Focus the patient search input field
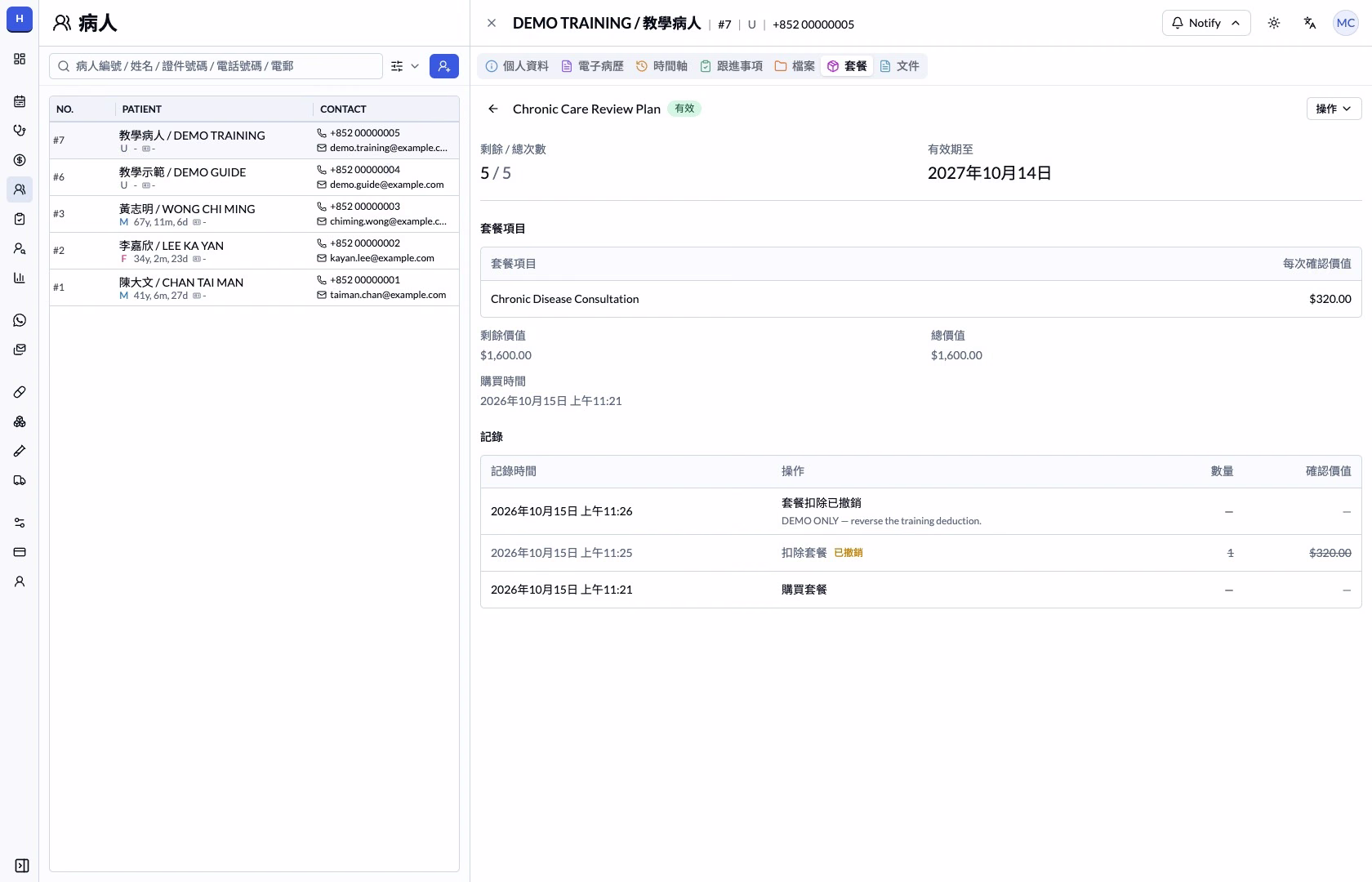The image size is (1372, 882). 216,66
